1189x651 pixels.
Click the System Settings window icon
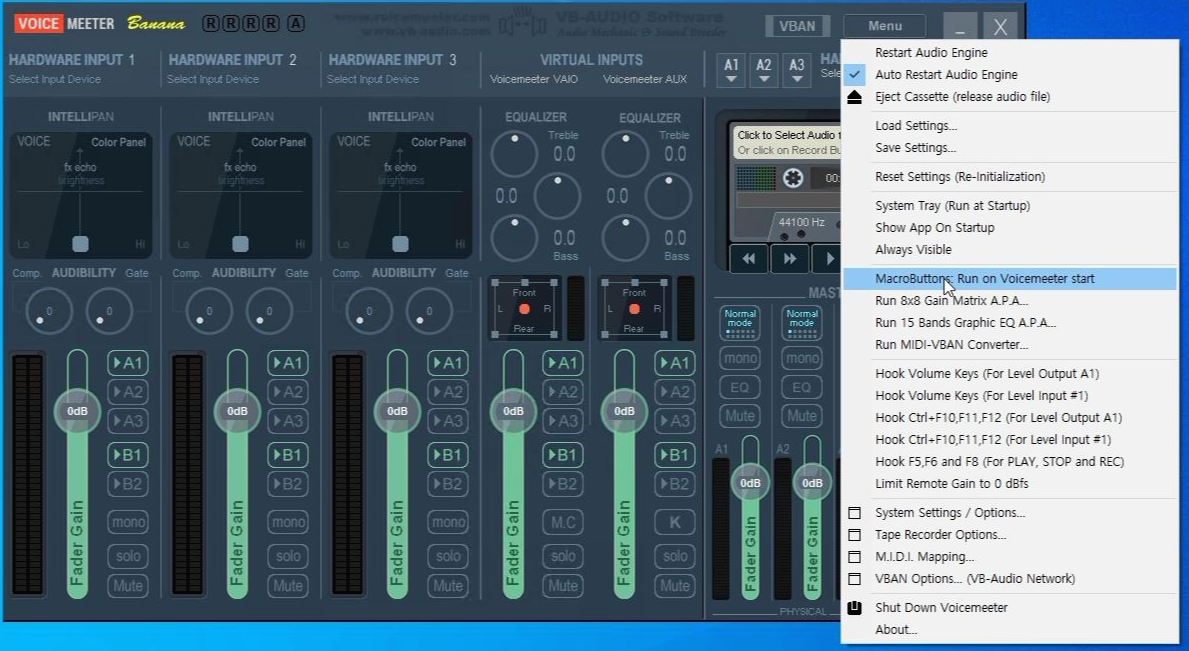(x=855, y=513)
